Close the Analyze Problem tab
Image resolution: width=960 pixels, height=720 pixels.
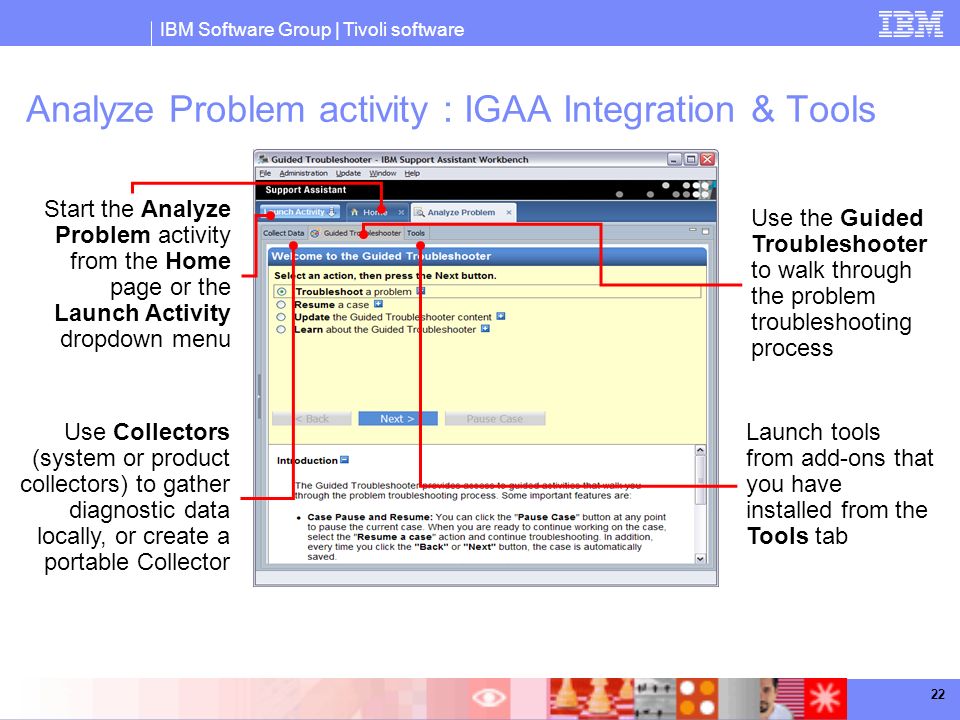tap(509, 212)
